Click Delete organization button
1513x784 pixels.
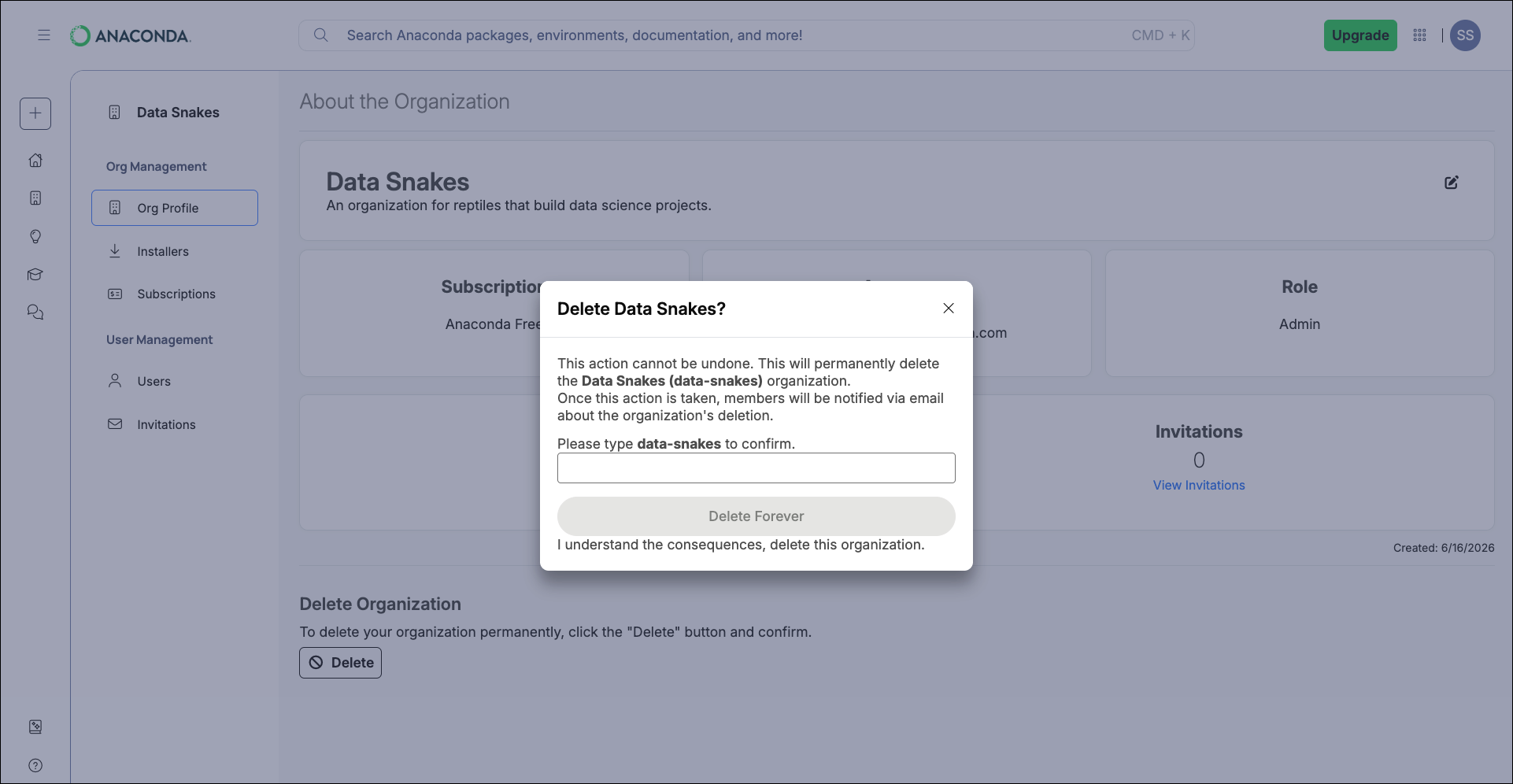[340, 663]
